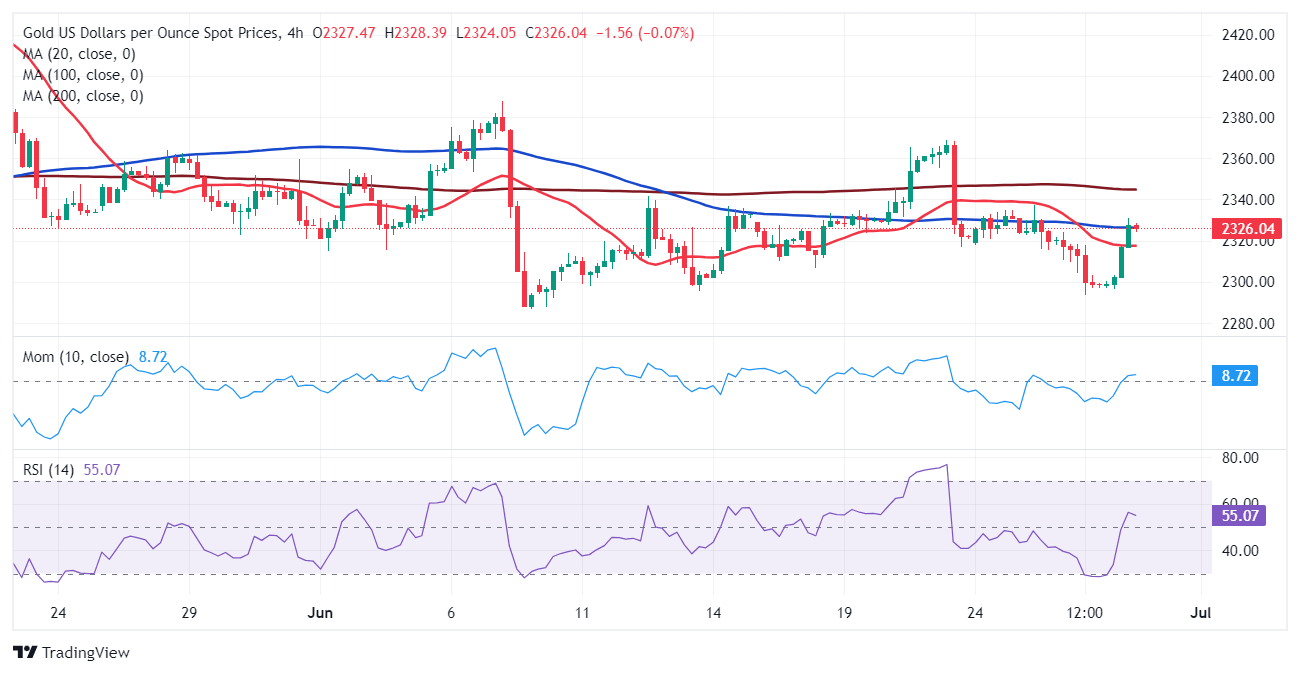Expand the Mom (10, close) indicator legend
This screenshot has width=1300, height=674.
75,357
